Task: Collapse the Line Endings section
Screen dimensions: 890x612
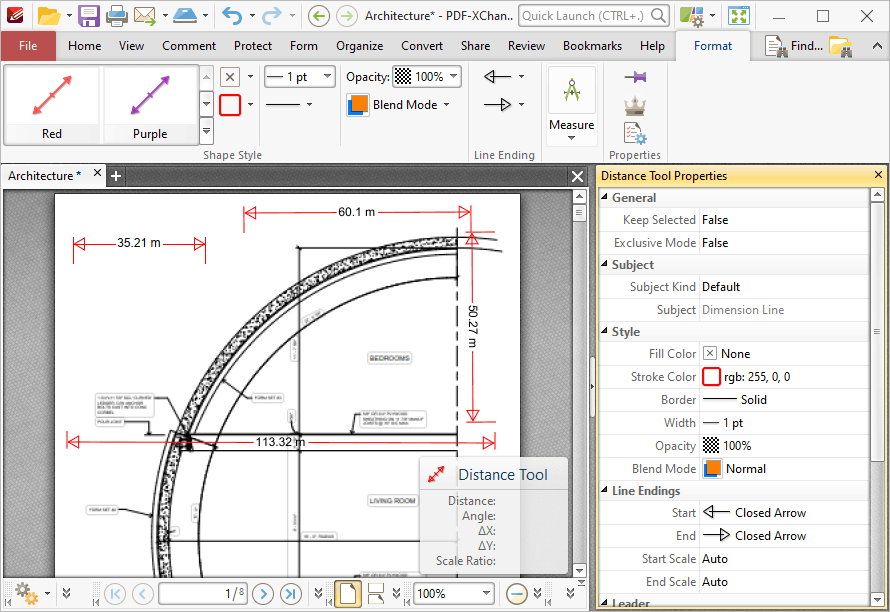Action: pyautogui.click(x=604, y=490)
